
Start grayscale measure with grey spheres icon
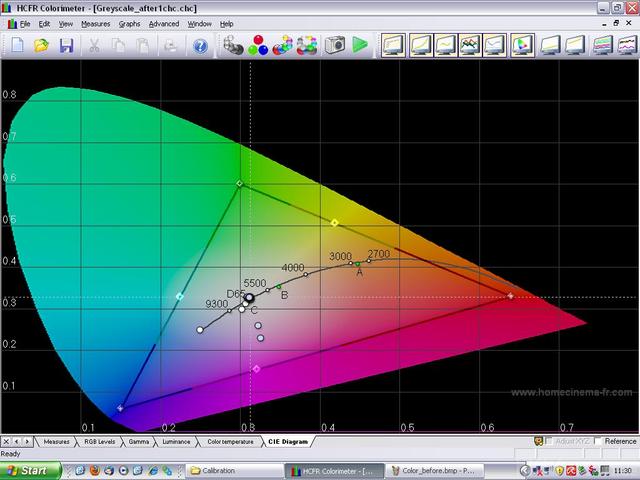(233, 45)
